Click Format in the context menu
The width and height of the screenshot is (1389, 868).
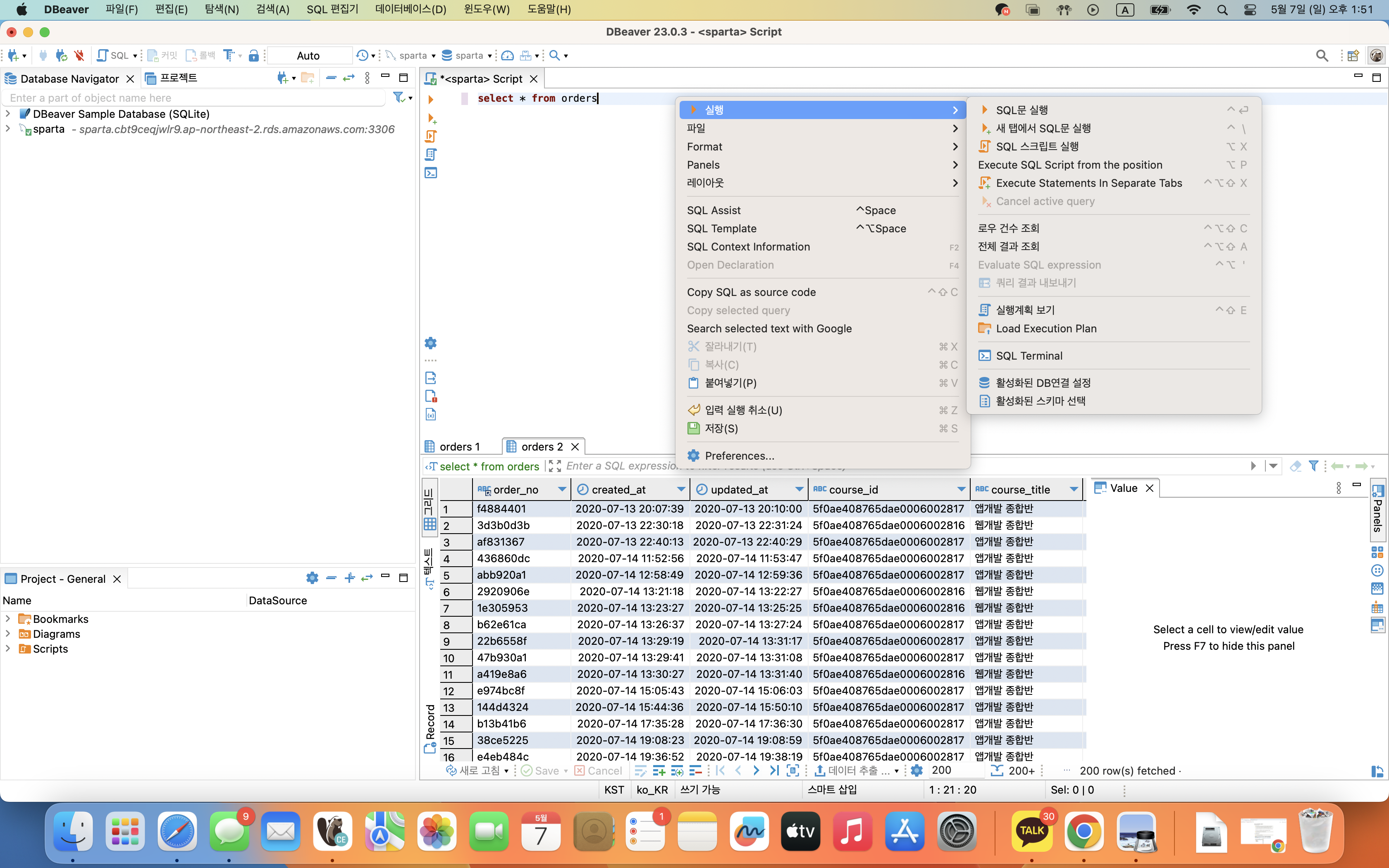[x=823, y=146]
